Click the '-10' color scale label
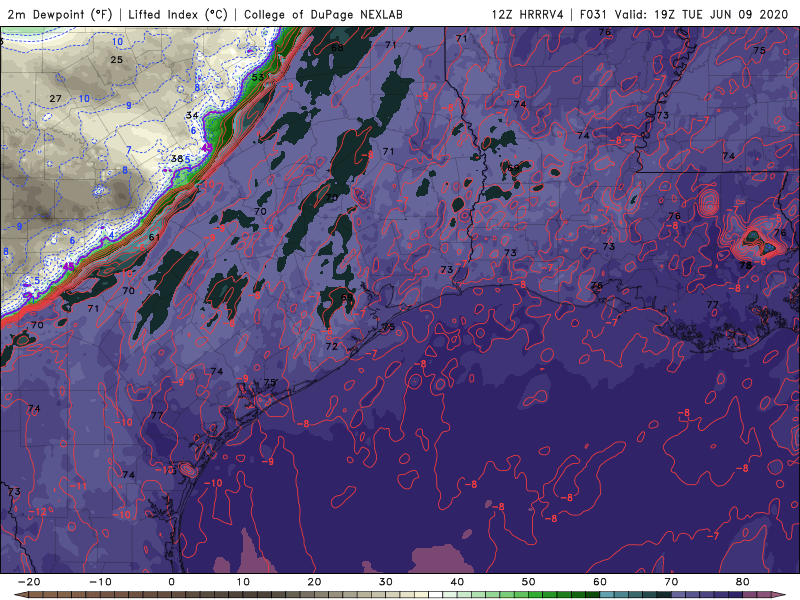 click(x=100, y=582)
